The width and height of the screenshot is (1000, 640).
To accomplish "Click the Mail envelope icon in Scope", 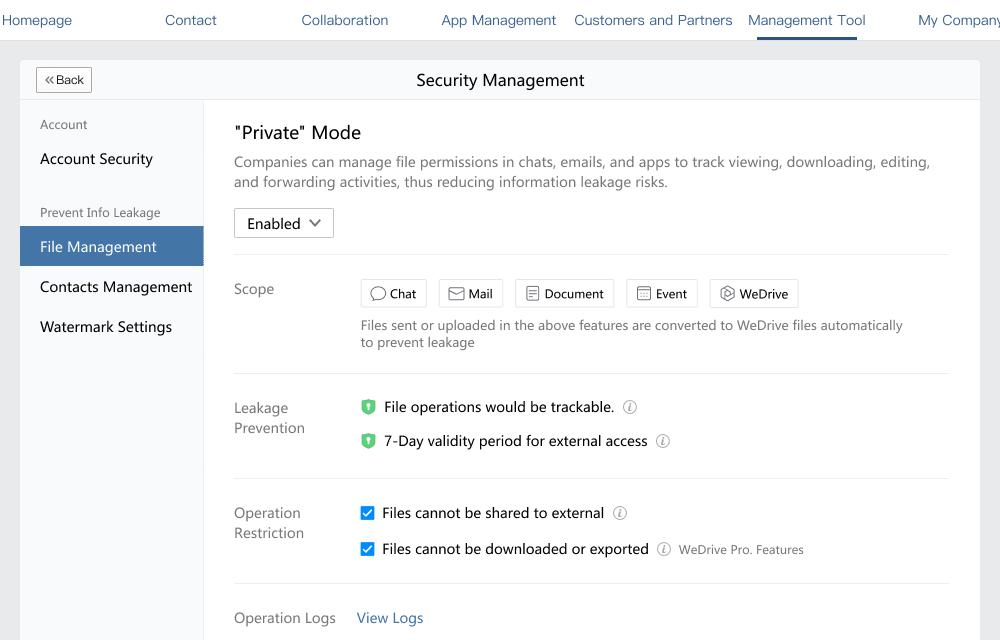I will click(x=456, y=294).
